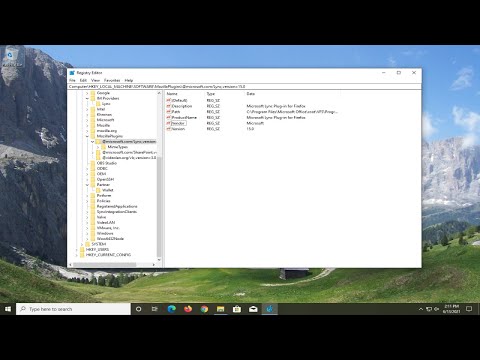The width and height of the screenshot is (480, 360).
Task: Open the Recycle Bin desktop icon
Action: (x=12, y=57)
